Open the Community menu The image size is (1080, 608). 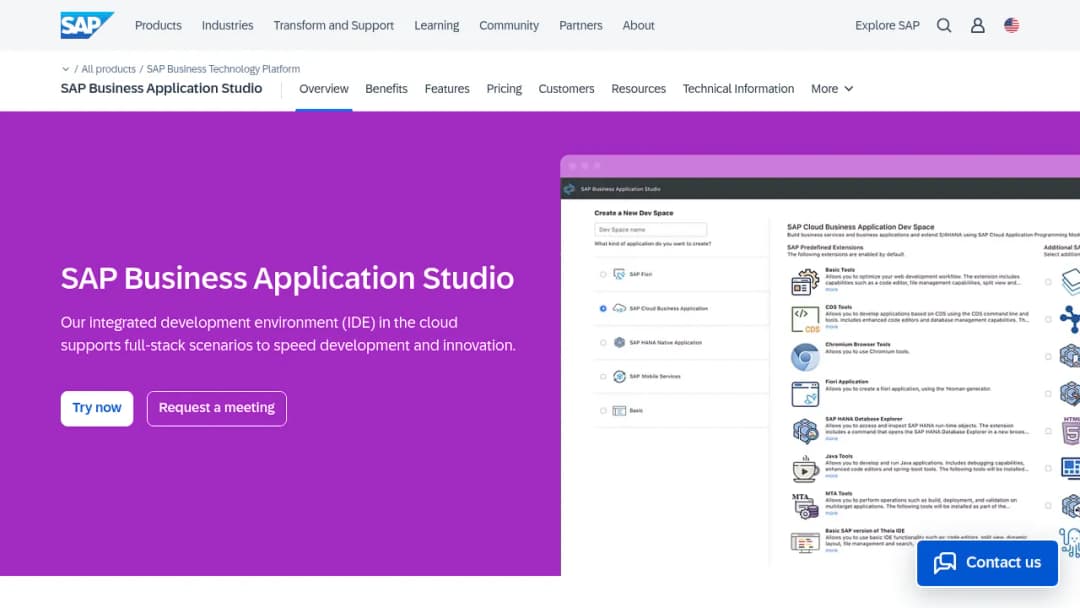click(509, 25)
